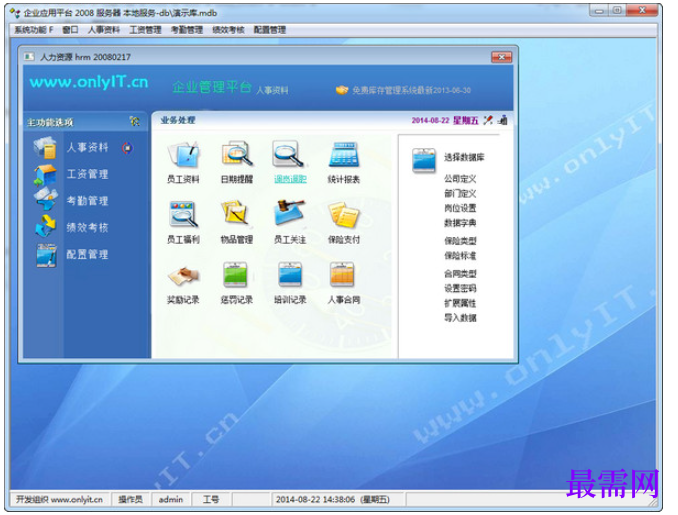The image size is (678, 515).
Task: Click the 业务处理 panel heading
Action: [178, 120]
